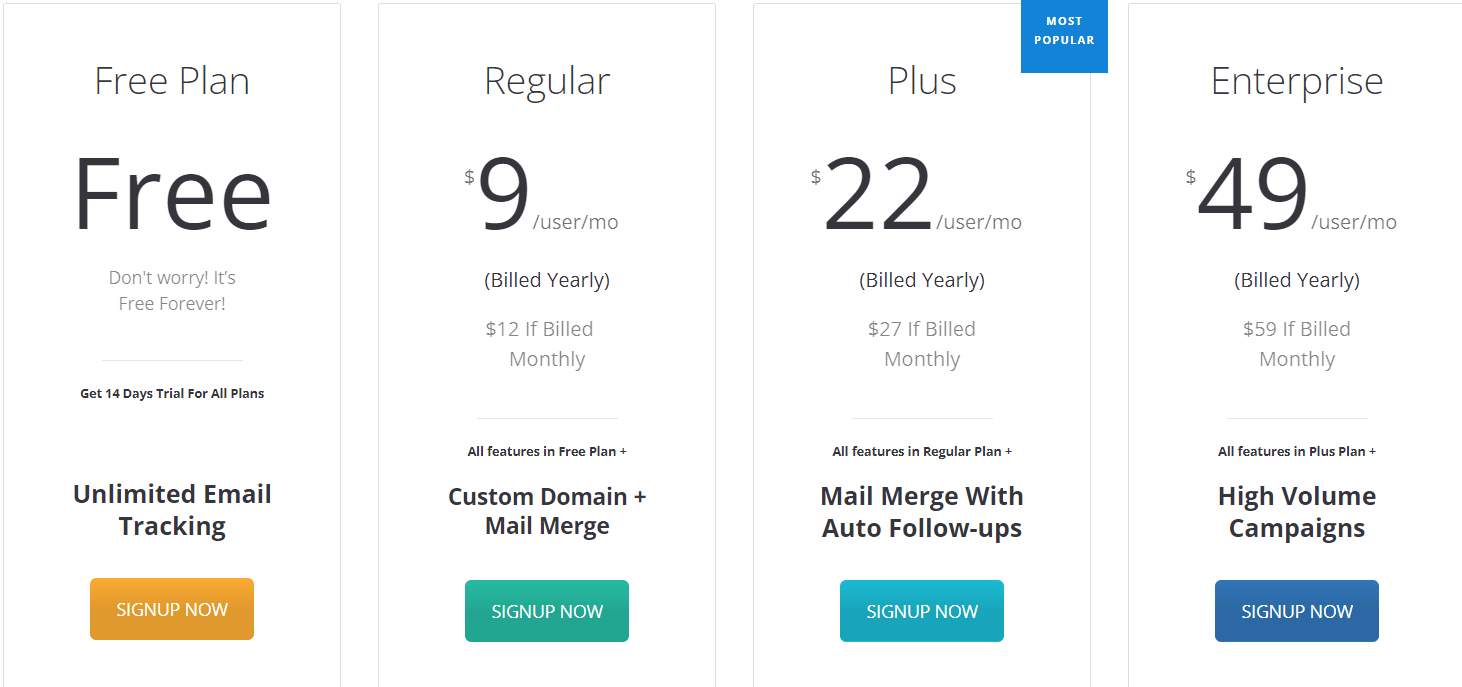Click "Get 14 Days Trial For All Plans"
The image size is (1462, 687).
pos(172,394)
